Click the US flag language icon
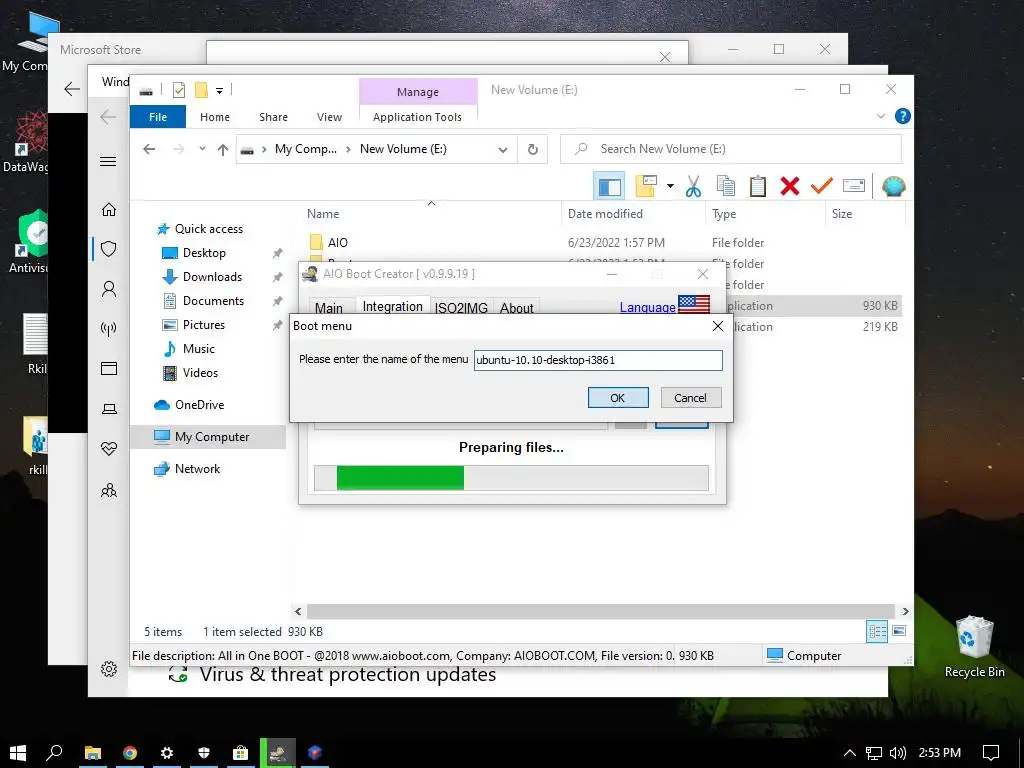1024x768 pixels. pyautogui.click(x=694, y=304)
